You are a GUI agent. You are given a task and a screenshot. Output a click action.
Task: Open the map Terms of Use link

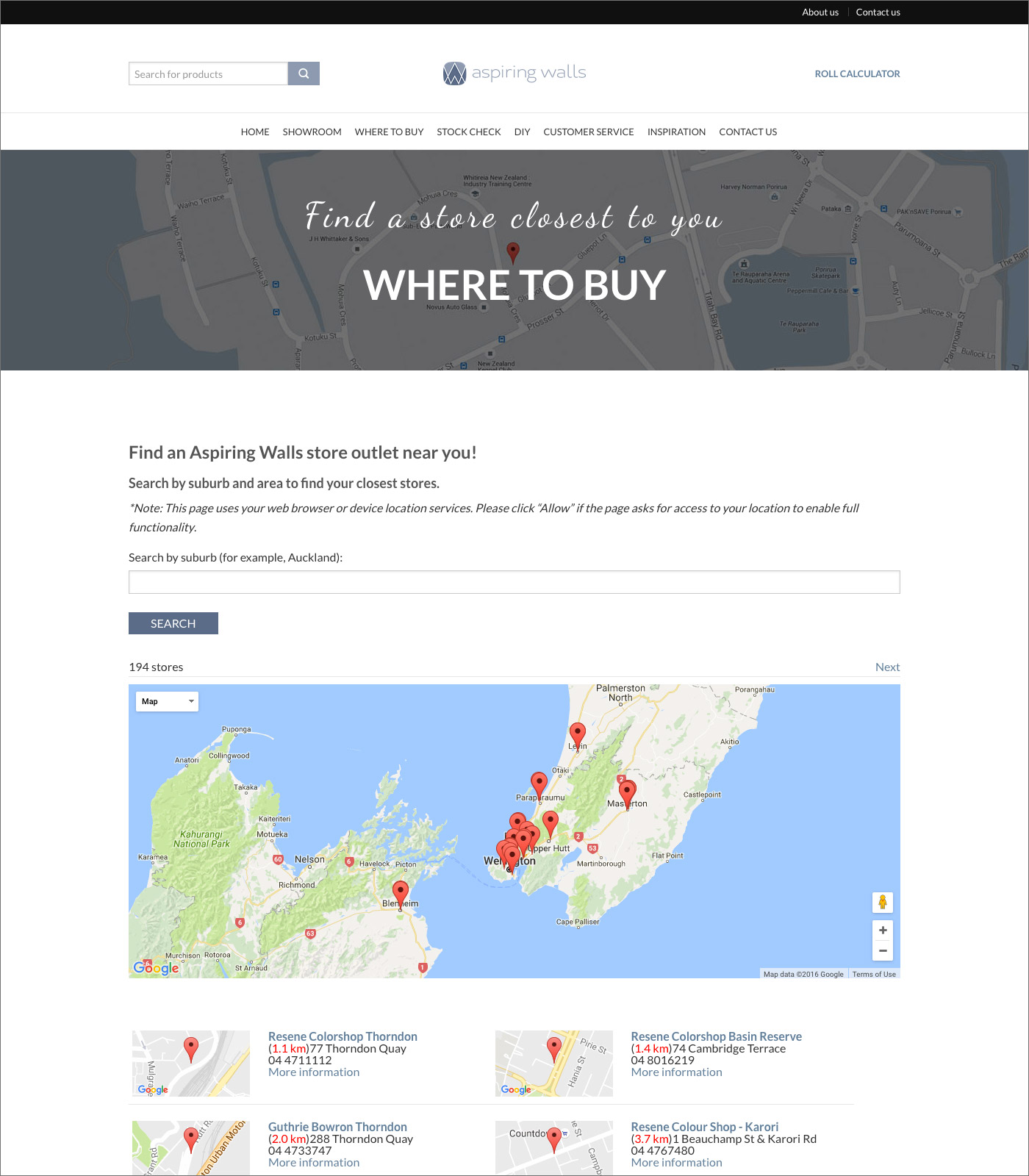[874, 974]
